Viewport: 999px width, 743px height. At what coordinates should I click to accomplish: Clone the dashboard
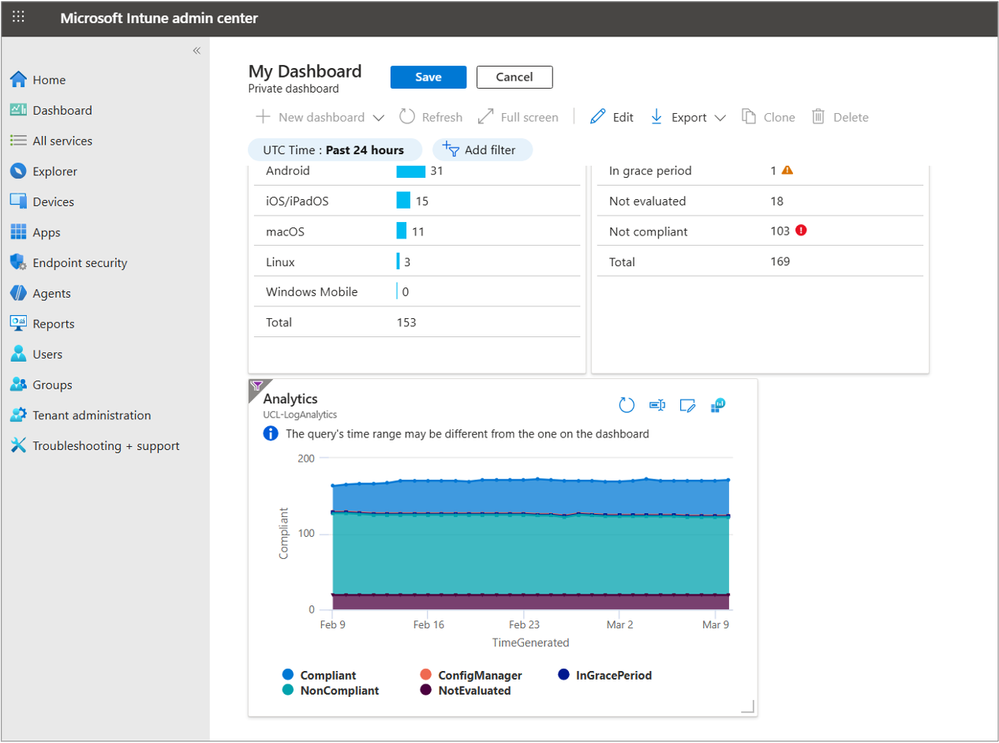768,117
